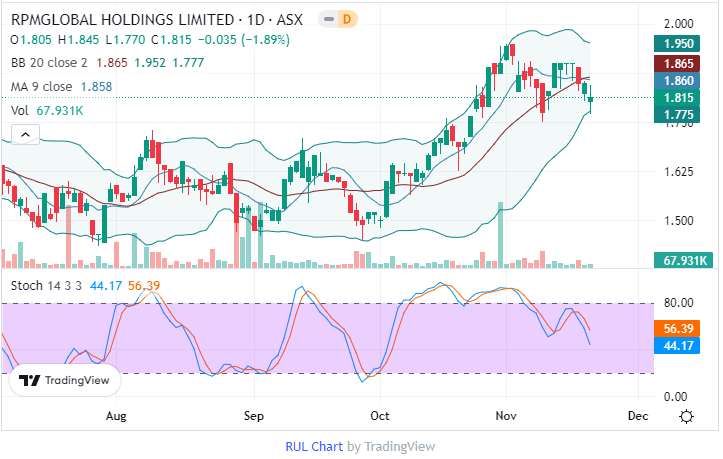Select the Stoch 14 3 3 indicator legend
The height and width of the screenshot is (459, 723).
45,286
